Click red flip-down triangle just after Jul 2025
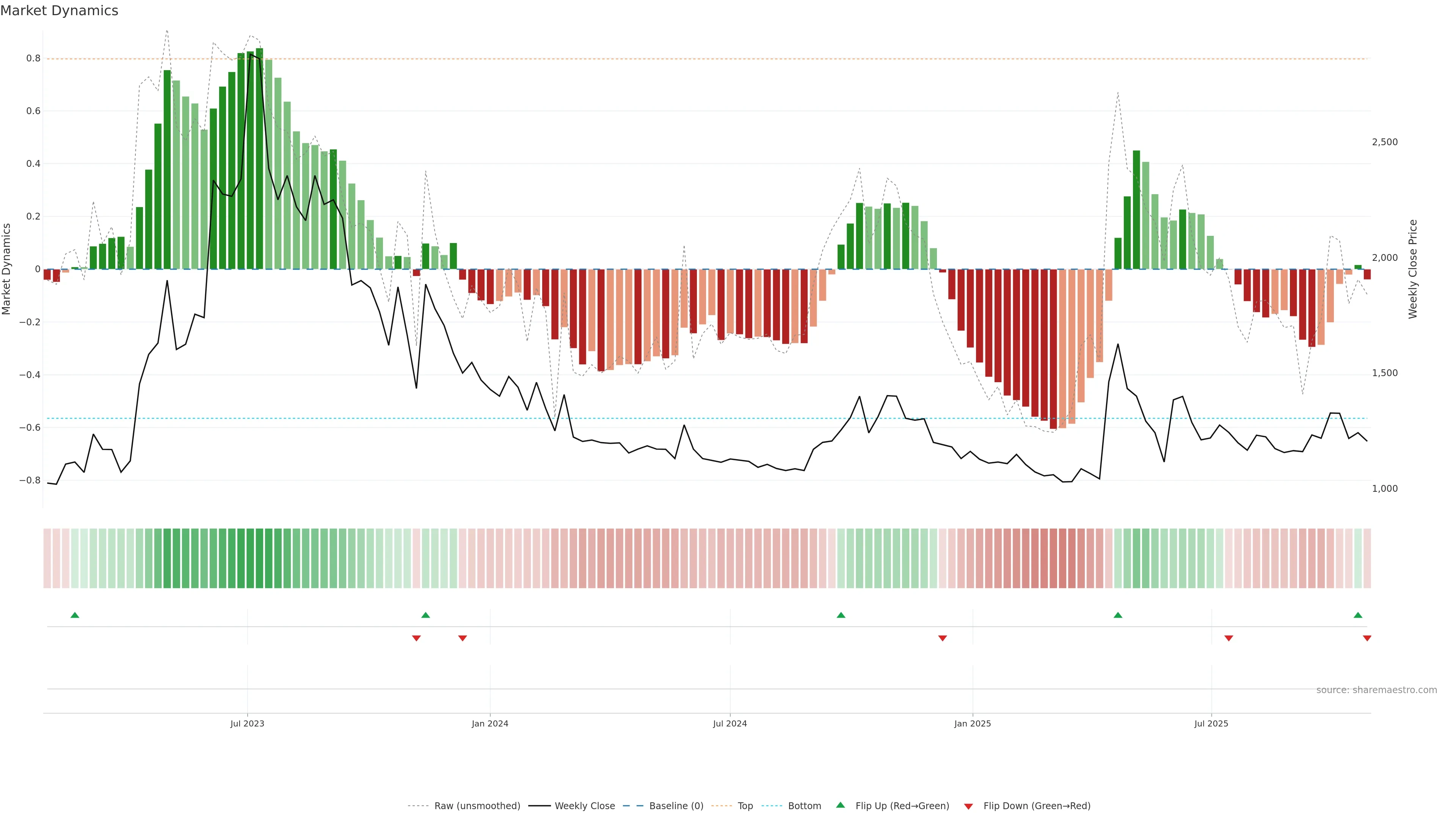The image size is (1456, 819). click(1229, 638)
